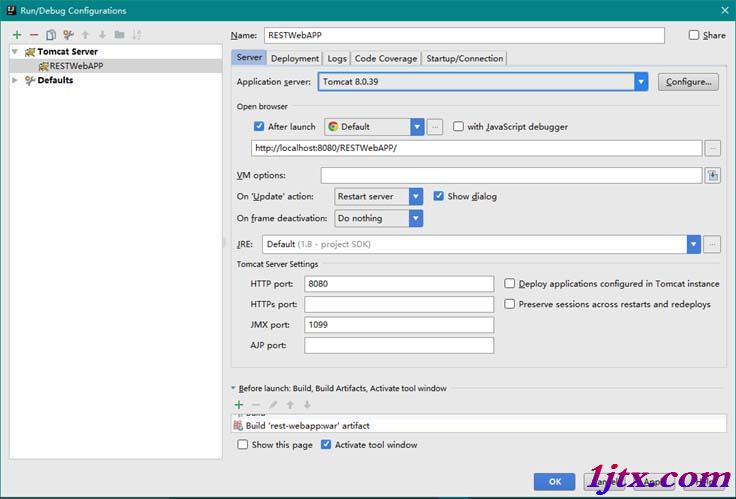Viewport: 736px width, 499px height.
Task: Click the HTTP port field showing 8080
Action: 399,284
